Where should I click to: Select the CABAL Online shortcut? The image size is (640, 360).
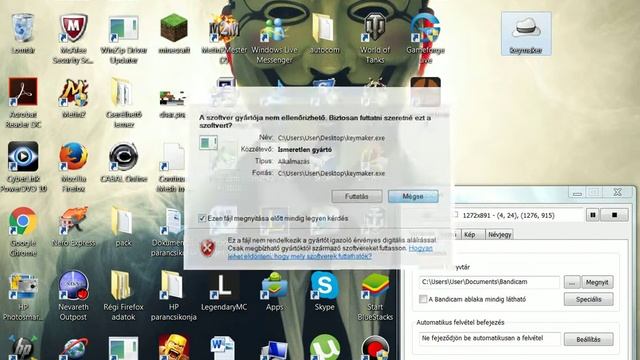pyautogui.click(x=123, y=162)
